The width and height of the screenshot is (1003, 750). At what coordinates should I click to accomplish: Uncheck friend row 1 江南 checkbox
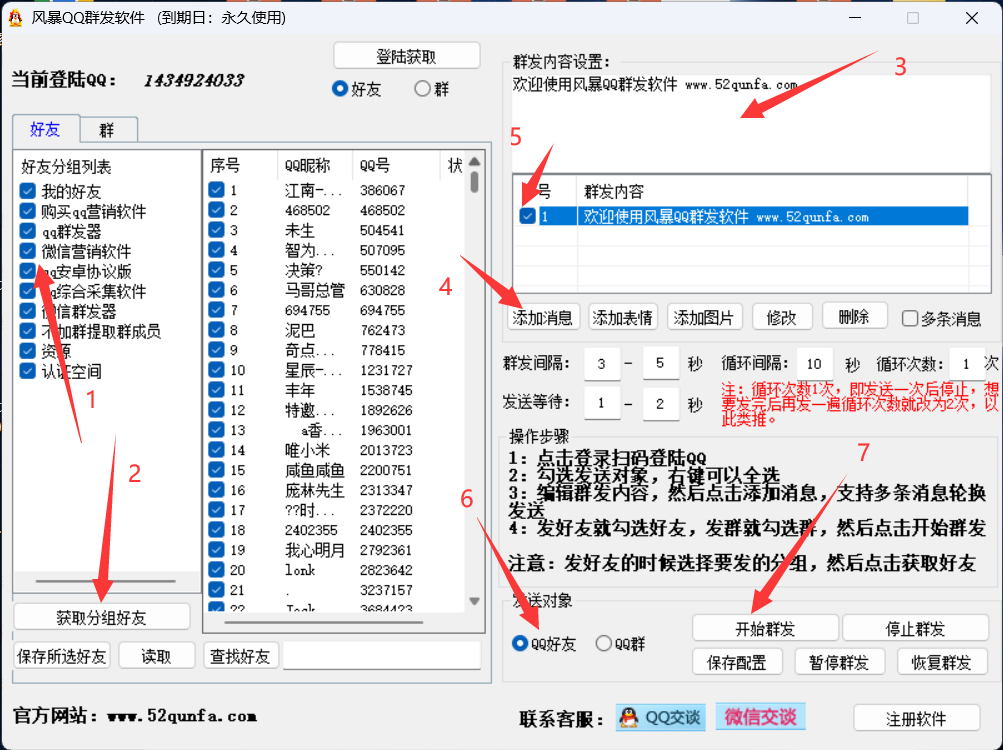click(x=216, y=190)
